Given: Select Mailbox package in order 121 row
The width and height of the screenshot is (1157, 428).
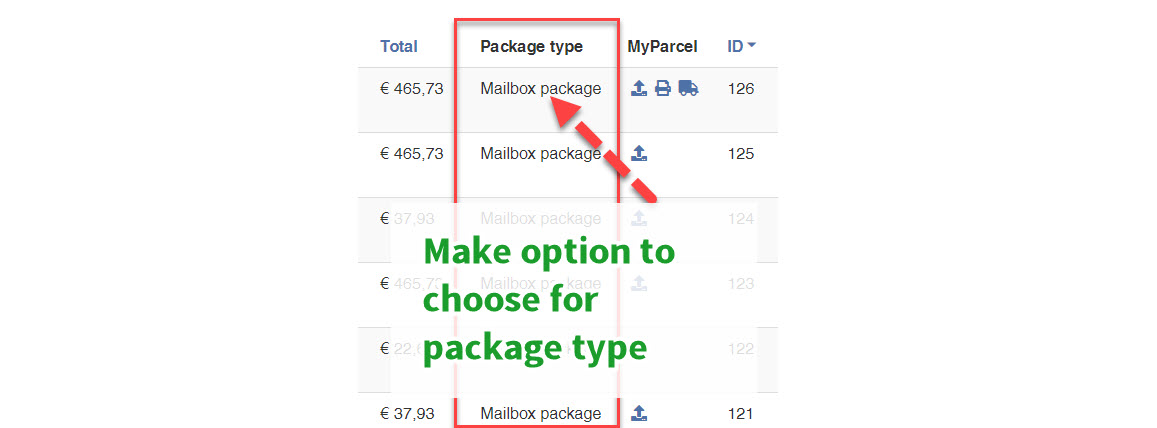Looking at the screenshot, I should coord(540,413).
